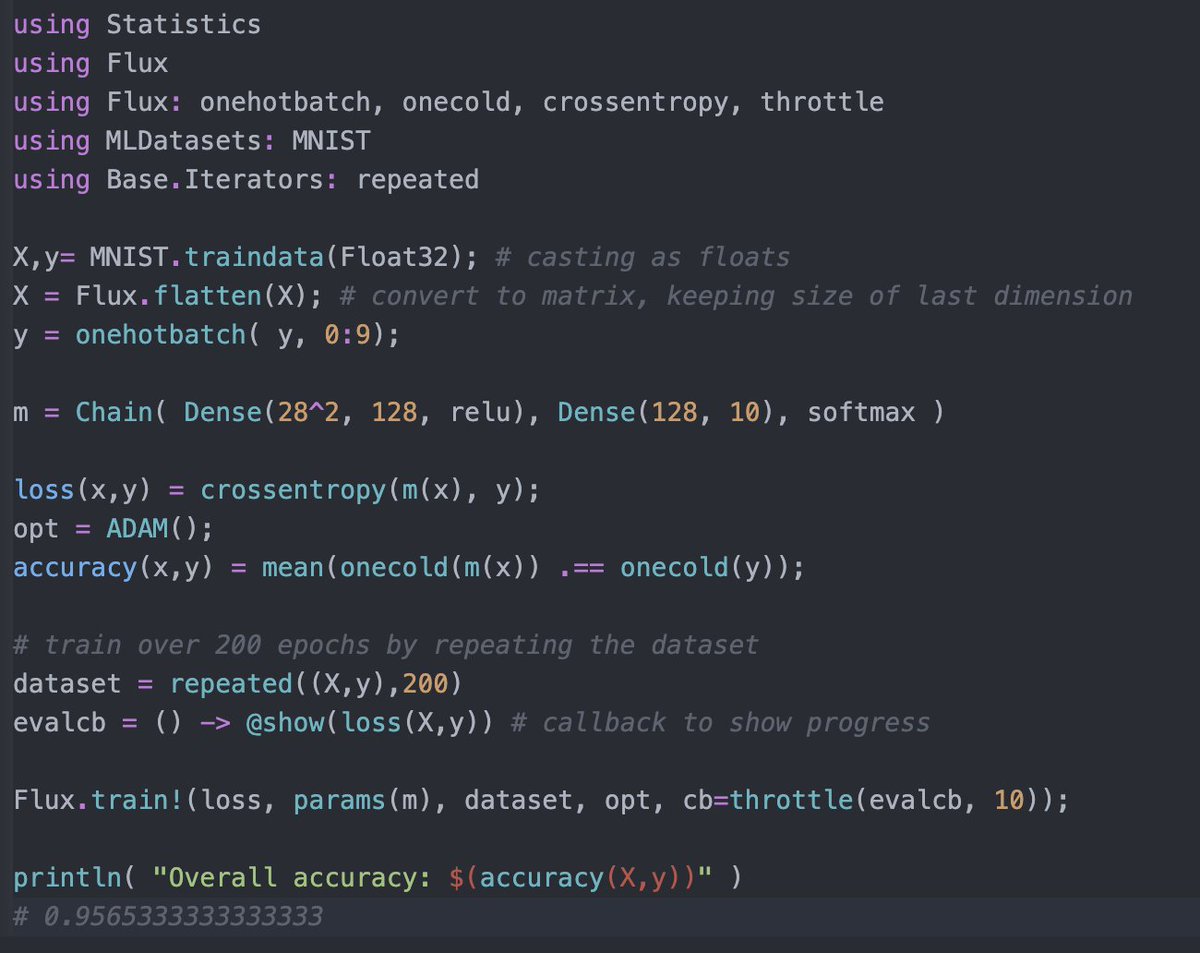The width and height of the screenshot is (1200, 953).
Task: Click 'throttle' in the Flux import line
Action: (x=822, y=102)
